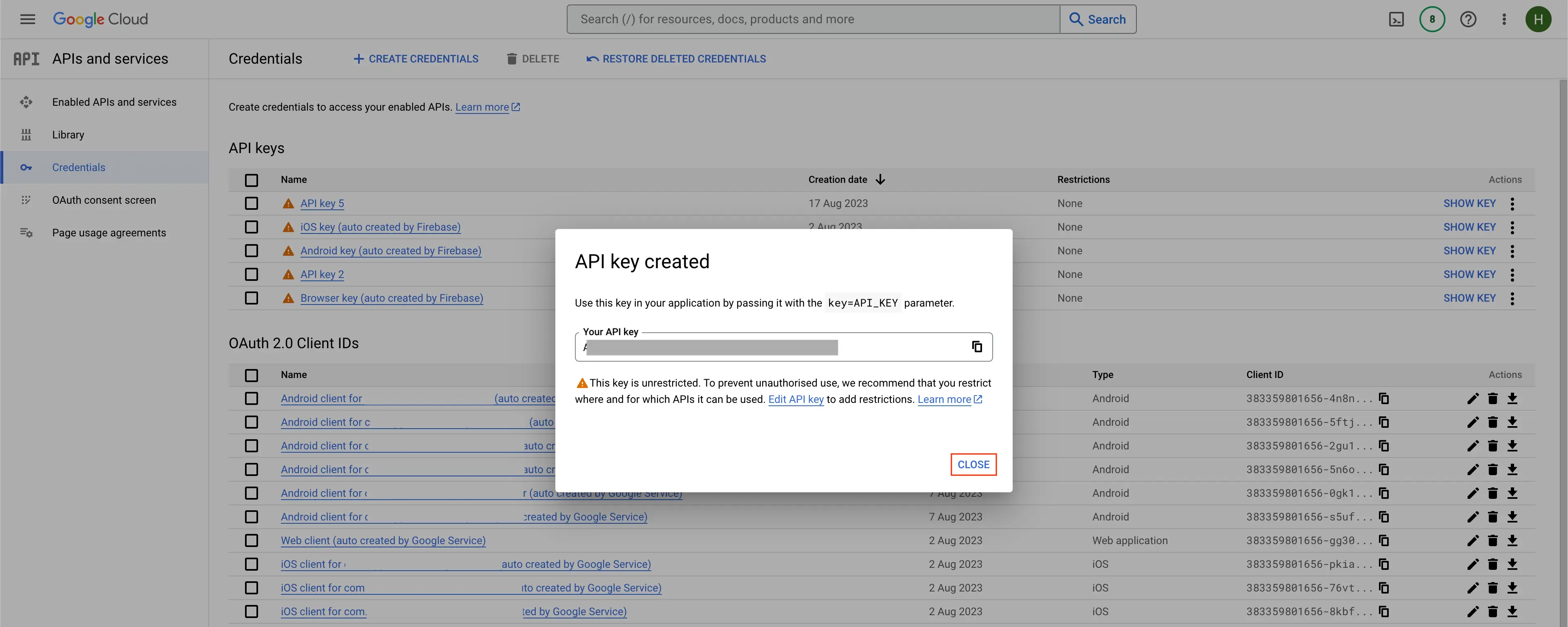
Task: Click search magnifier Search button
Action: (x=1098, y=20)
